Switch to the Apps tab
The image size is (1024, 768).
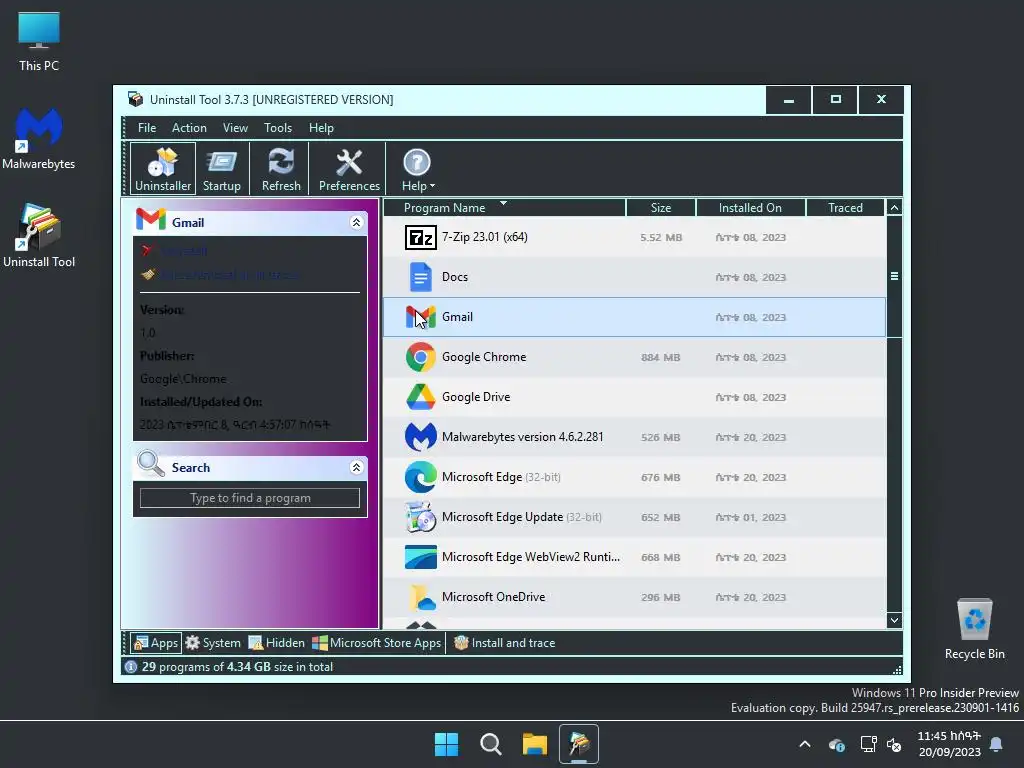click(x=155, y=643)
